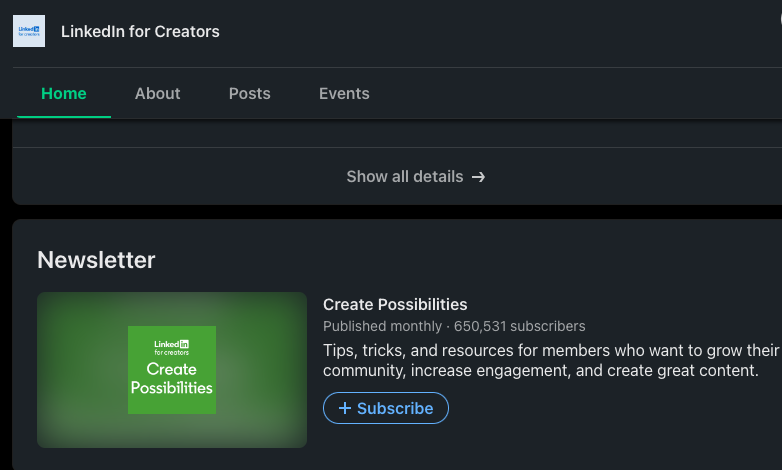The image size is (782, 470).
Task: Select the Home tab
Action: tap(64, 93)
